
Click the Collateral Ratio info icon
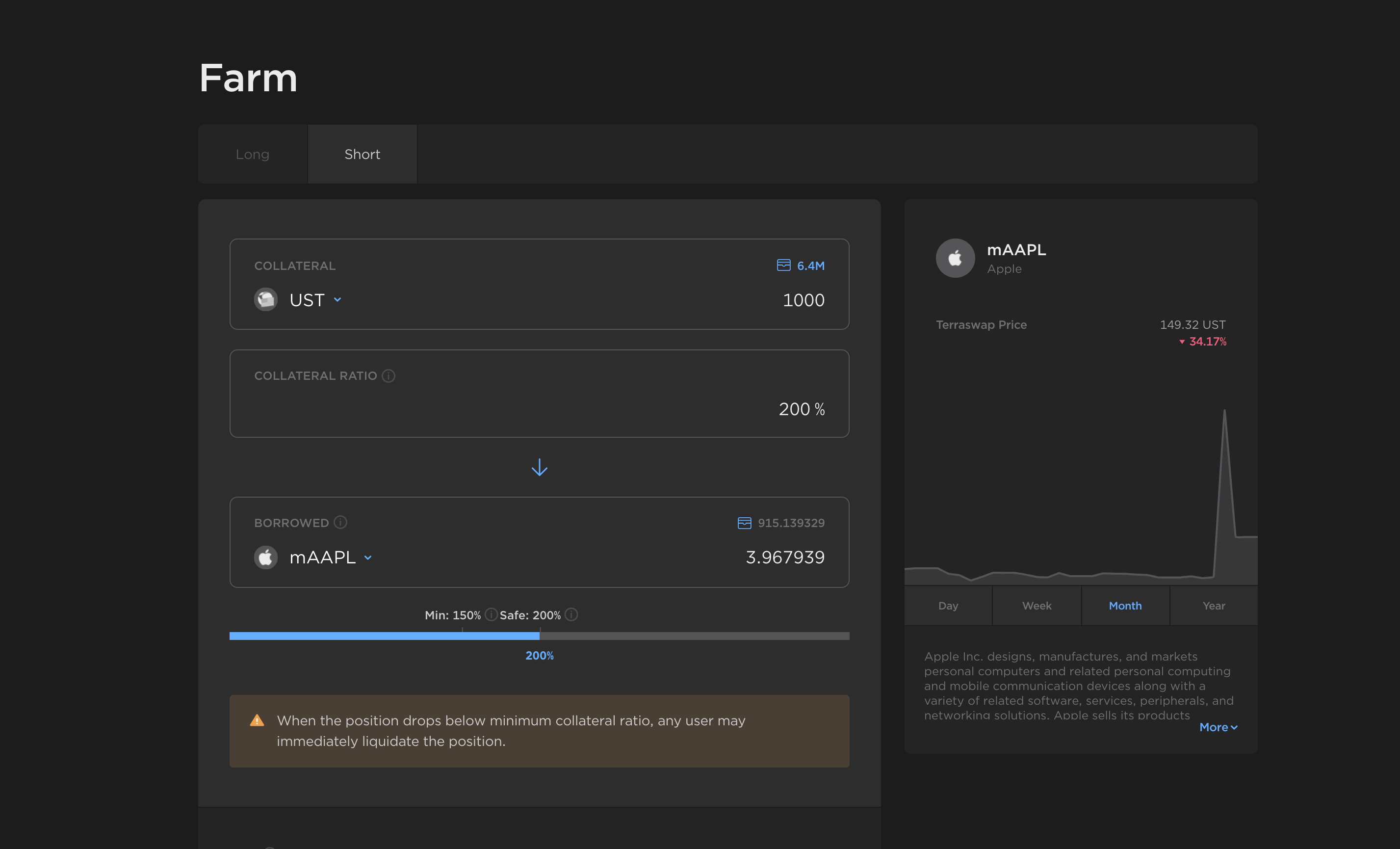click(389, 375)
